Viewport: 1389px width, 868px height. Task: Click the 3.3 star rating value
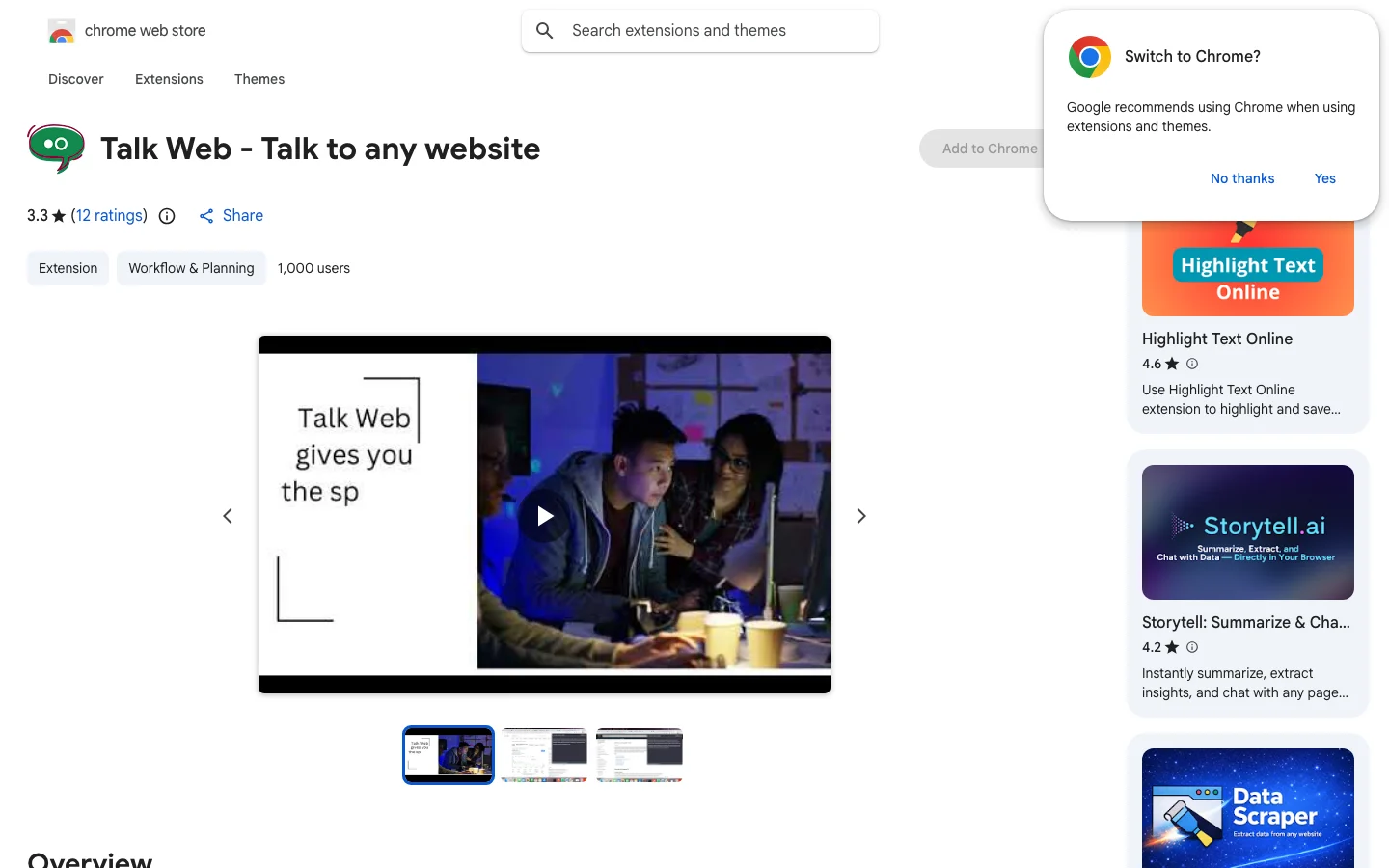38,216
